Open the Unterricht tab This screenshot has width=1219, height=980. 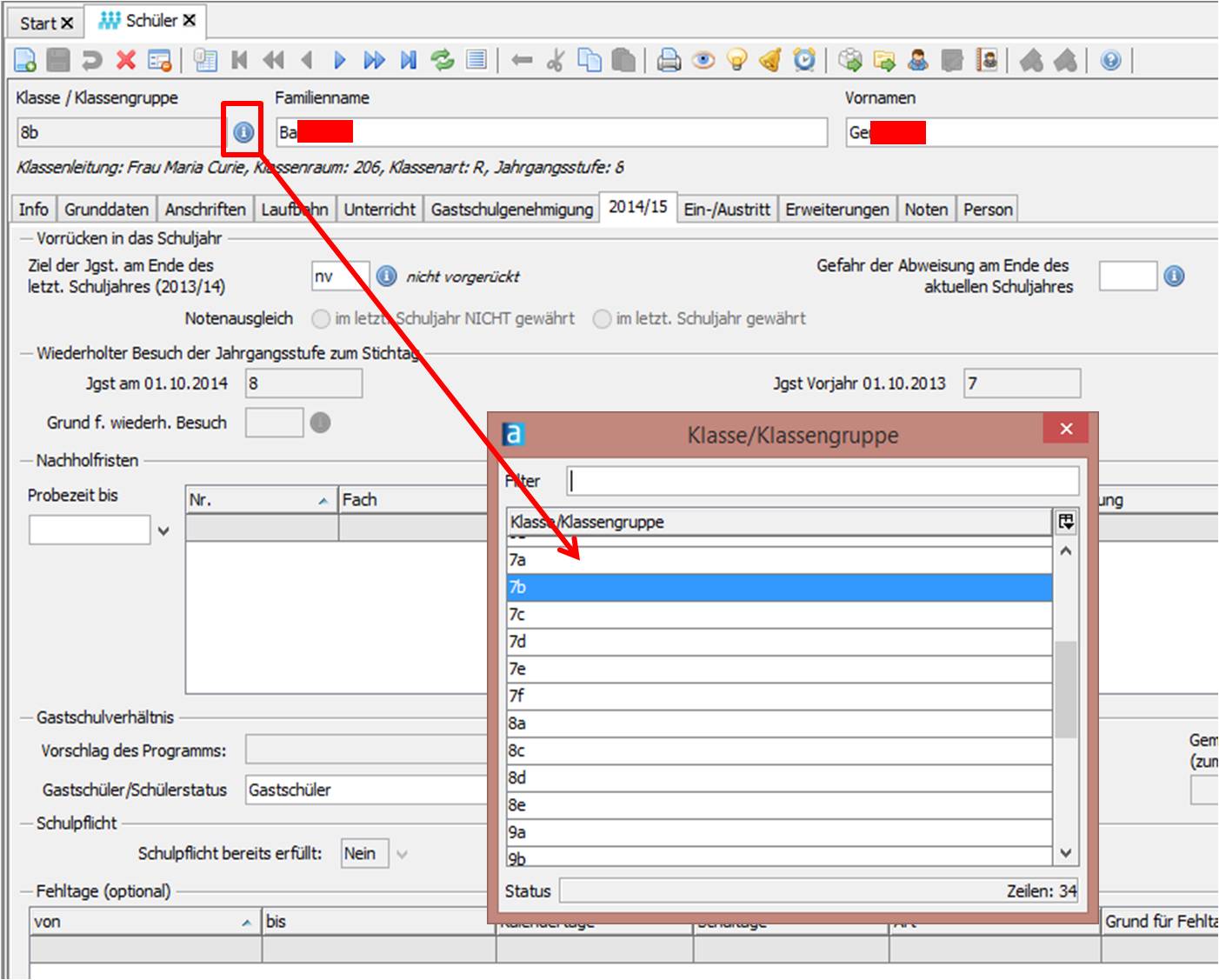point(380,210)
